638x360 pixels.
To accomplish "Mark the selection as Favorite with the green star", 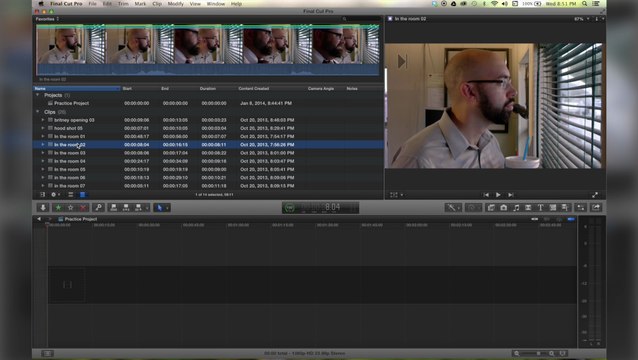I will 58,207.
